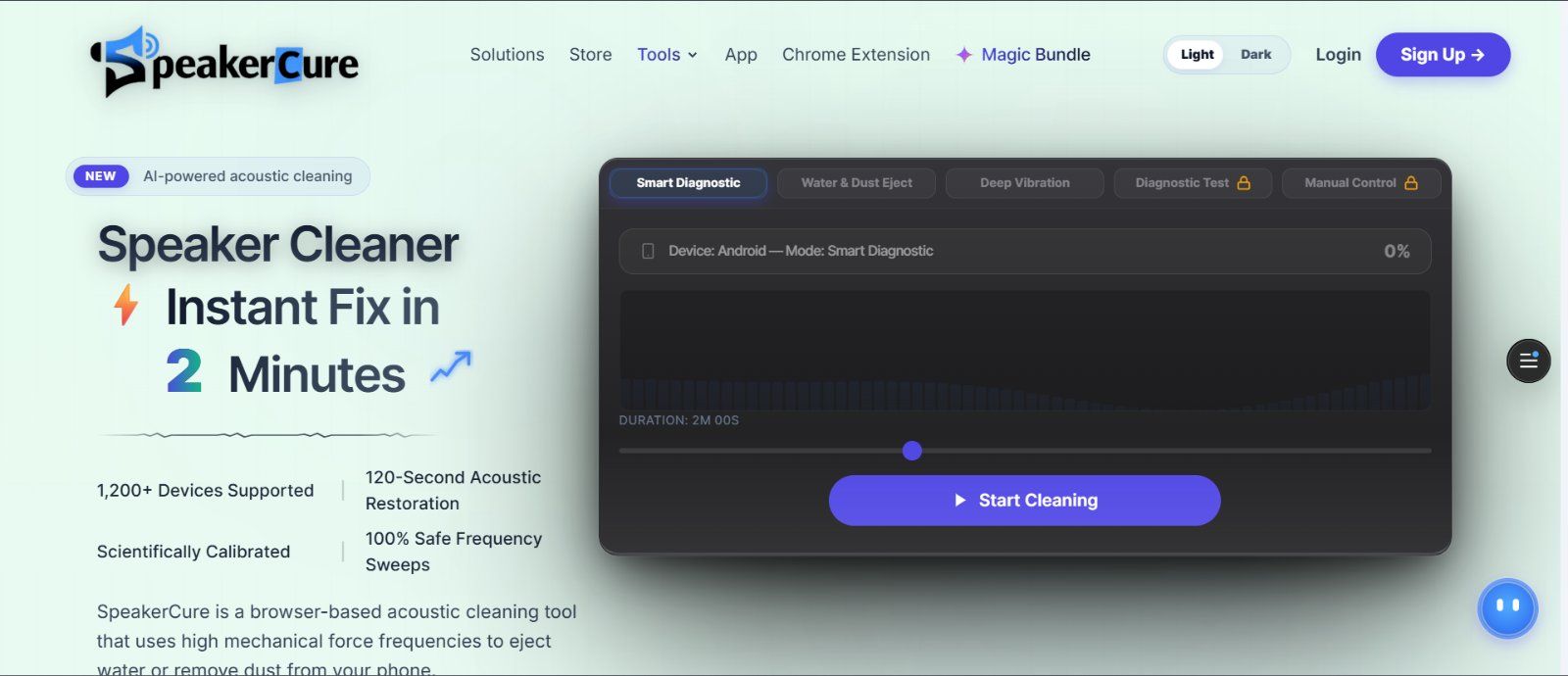1568x676 pixels.
Task: Click the lock icon on Diagnostic Test
Action: pyautogui.click(x=1244, y=183)
